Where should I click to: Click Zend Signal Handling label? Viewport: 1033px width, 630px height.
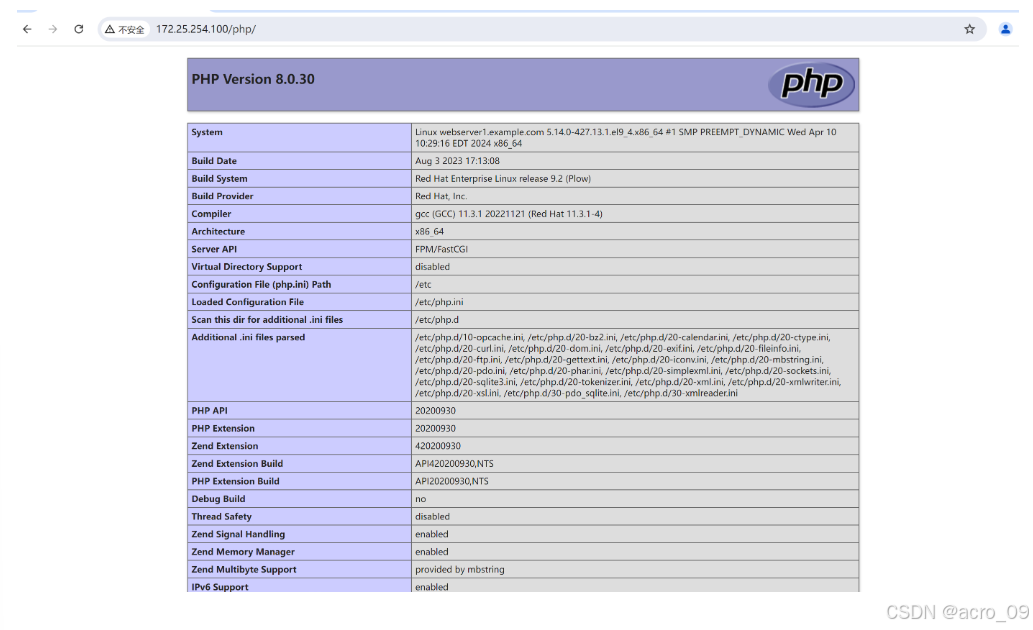pos(238,534)
